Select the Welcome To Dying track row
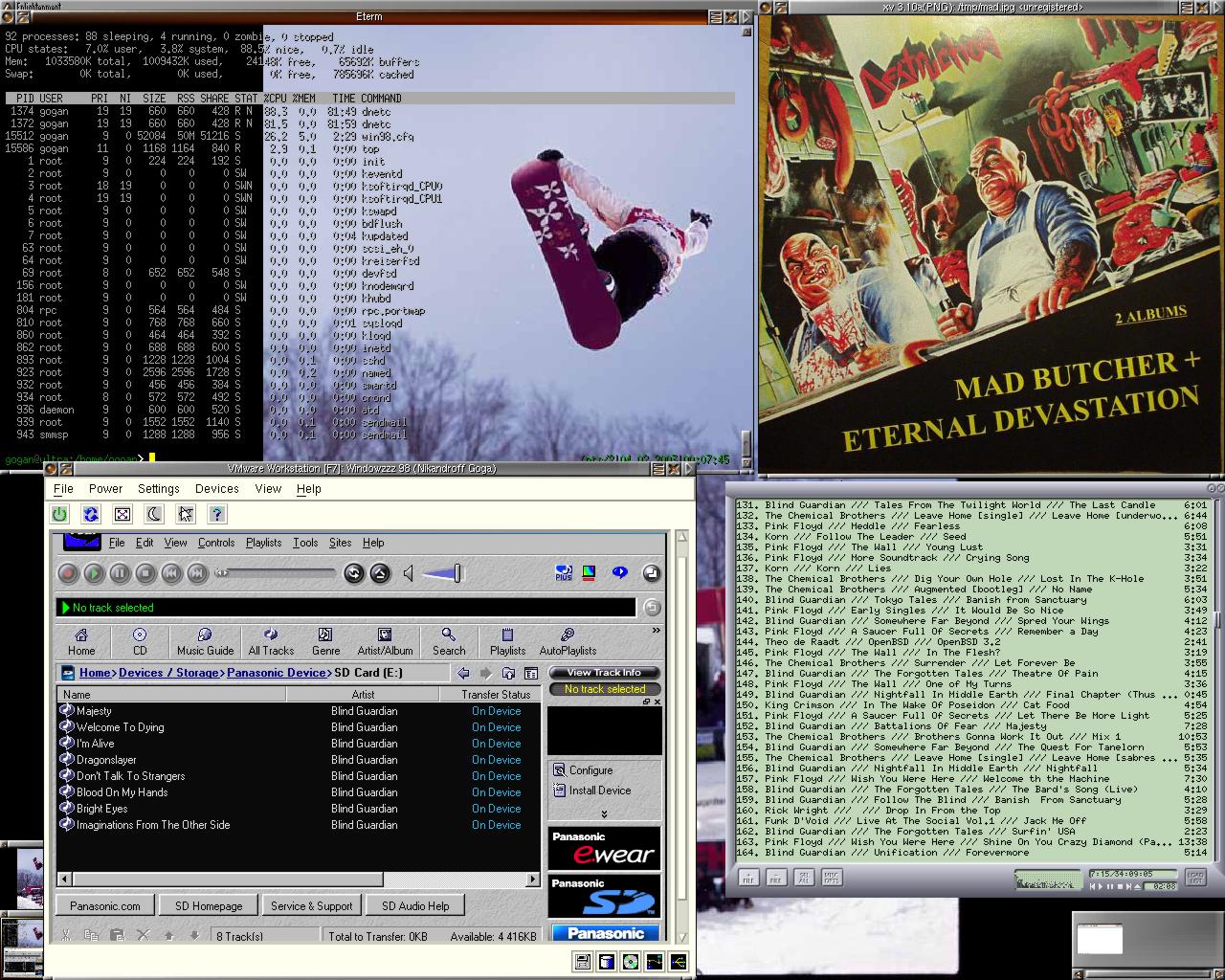Viewport: 1225px width, 980px height. [x=297, y=727]
